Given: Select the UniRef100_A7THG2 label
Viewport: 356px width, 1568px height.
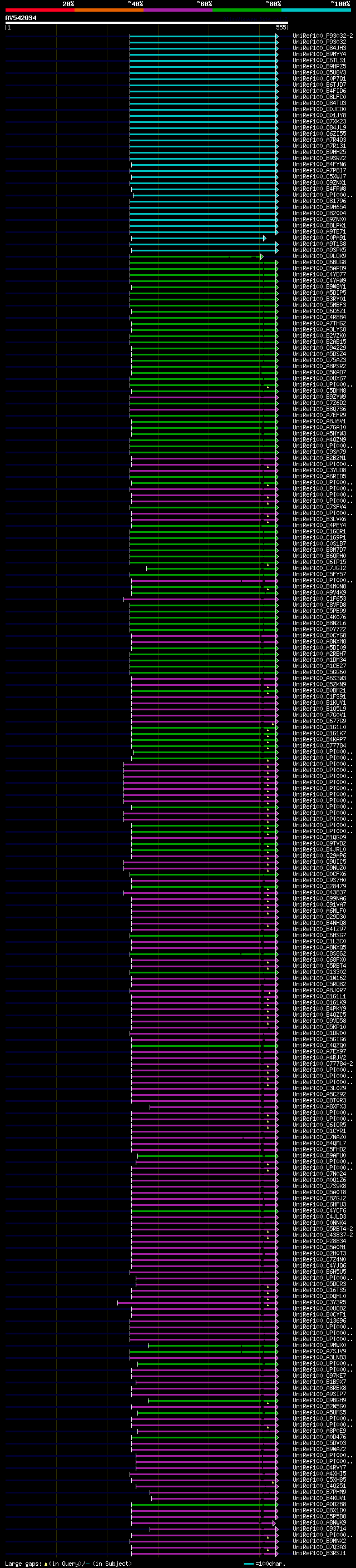Looking at the screenshot, I should tap(319, 323).
